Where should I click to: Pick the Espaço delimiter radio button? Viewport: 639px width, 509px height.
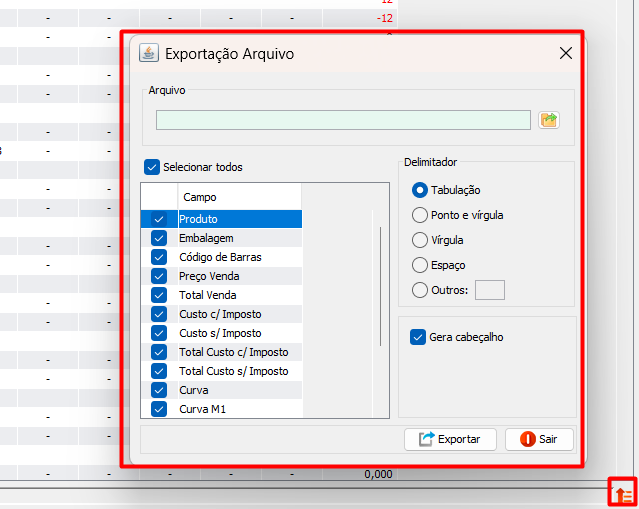420,265
